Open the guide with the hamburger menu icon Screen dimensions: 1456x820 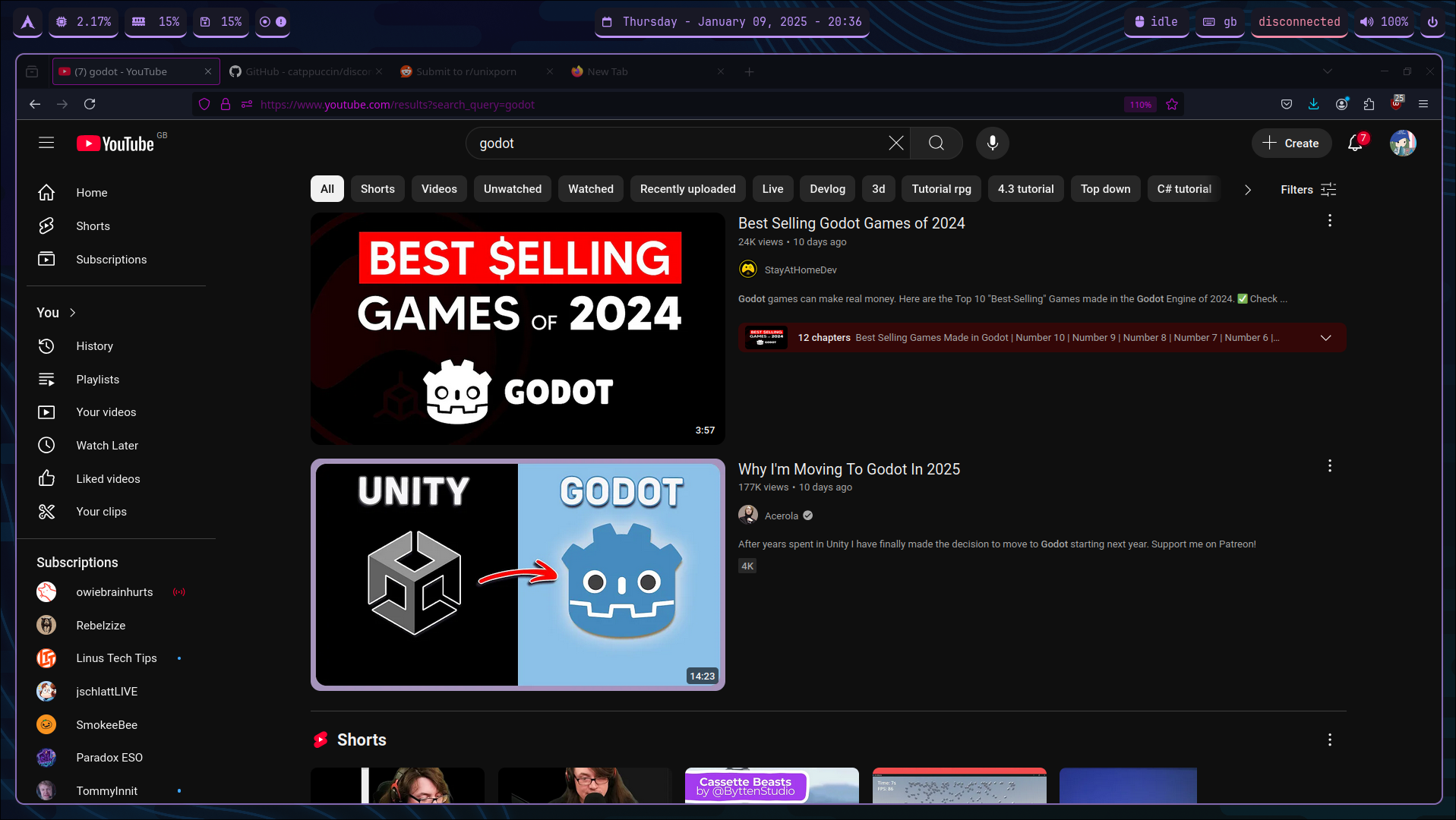(46, 143)
